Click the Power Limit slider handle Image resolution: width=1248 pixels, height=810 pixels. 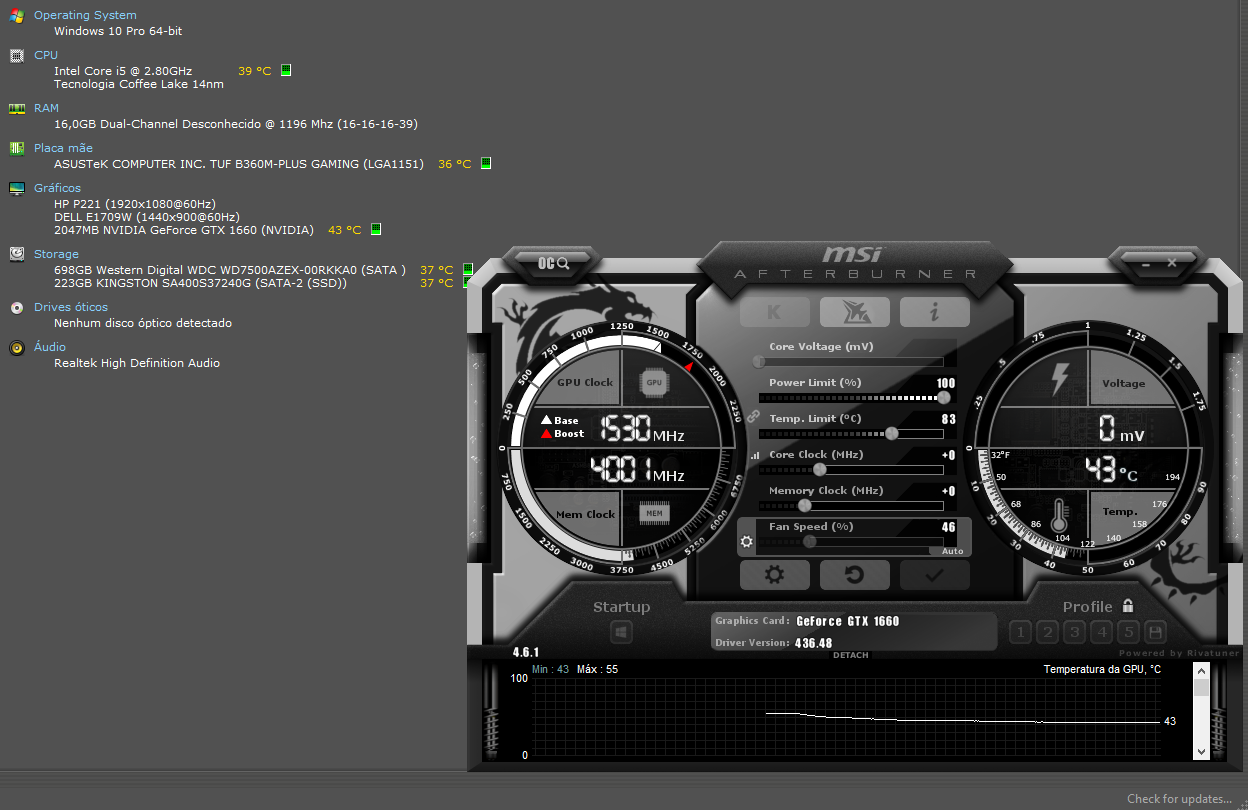coord(942,397)
